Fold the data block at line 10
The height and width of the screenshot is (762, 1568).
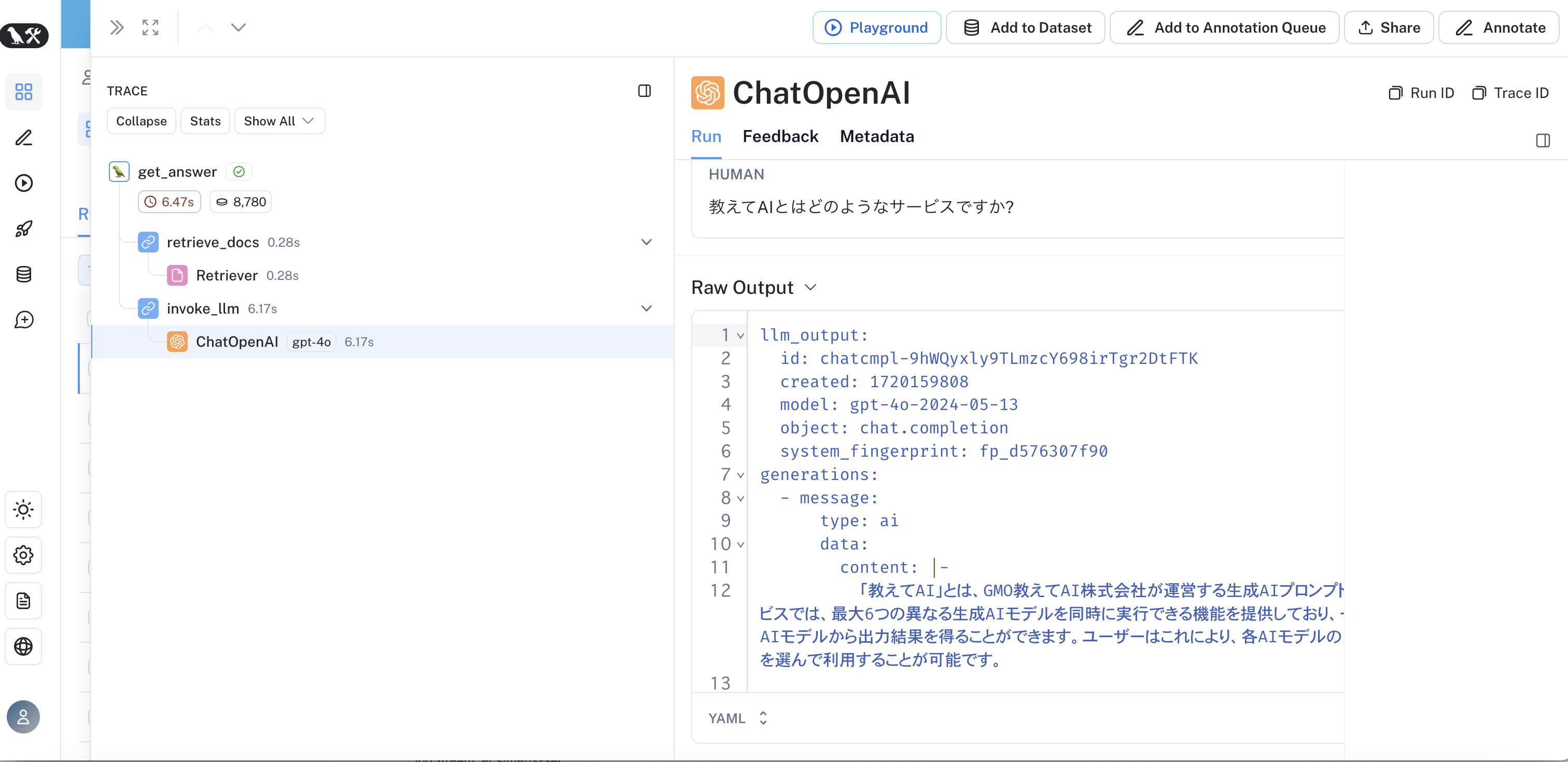(741, 545)
